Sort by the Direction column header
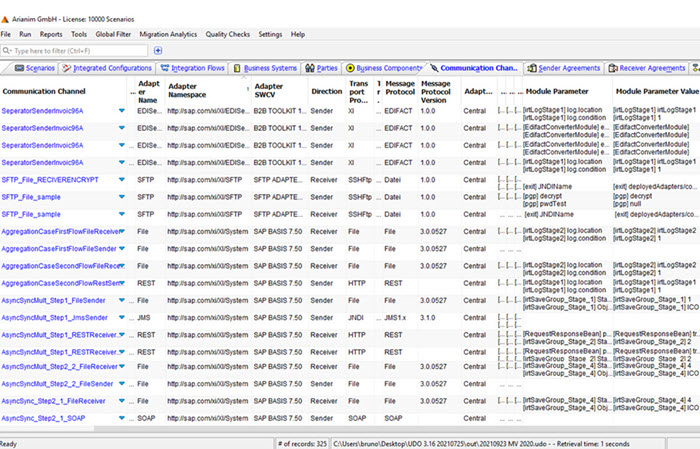Screen dimensions: 700x449 point(326,91)
